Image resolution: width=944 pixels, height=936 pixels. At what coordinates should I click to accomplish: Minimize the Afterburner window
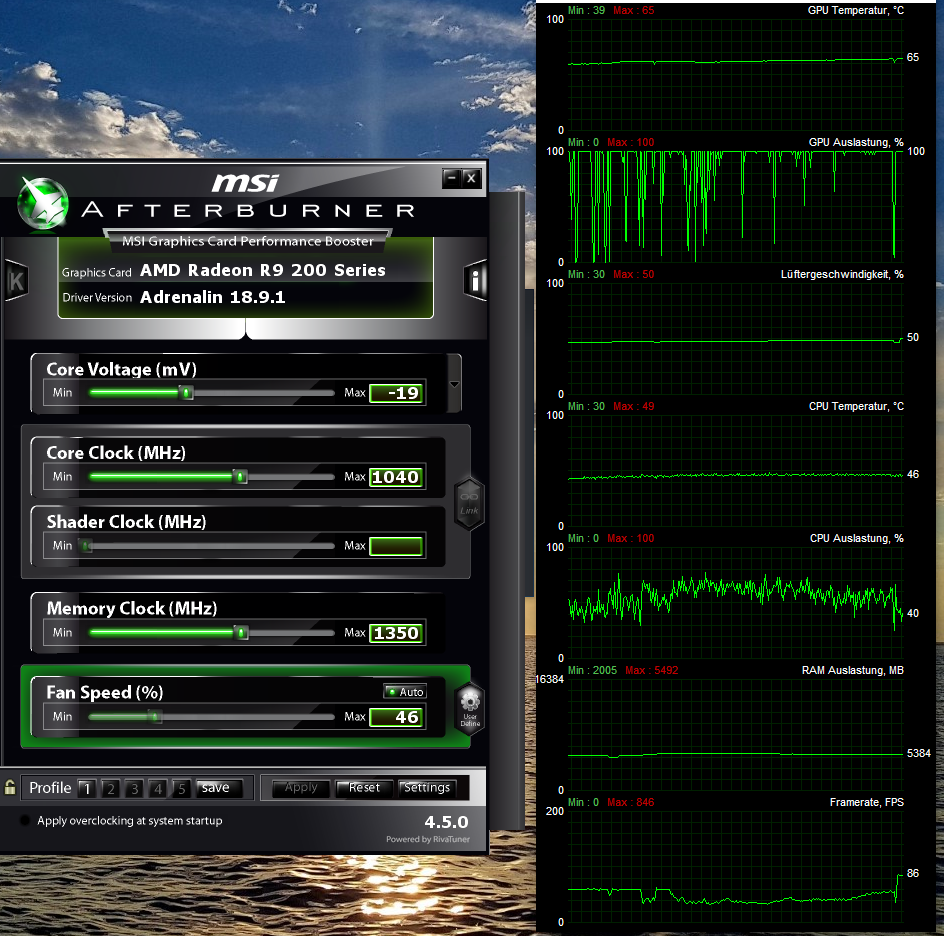click(x=452, y=178)
